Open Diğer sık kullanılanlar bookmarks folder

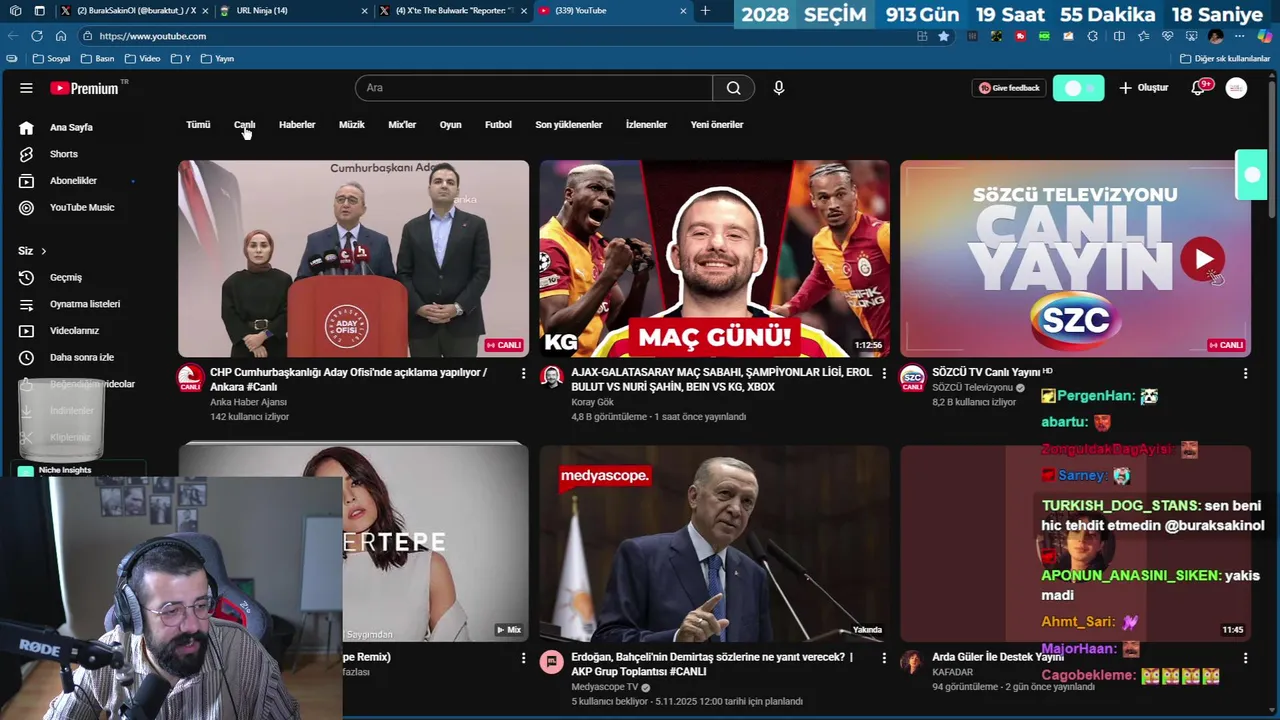click(x=1225, y=59)
